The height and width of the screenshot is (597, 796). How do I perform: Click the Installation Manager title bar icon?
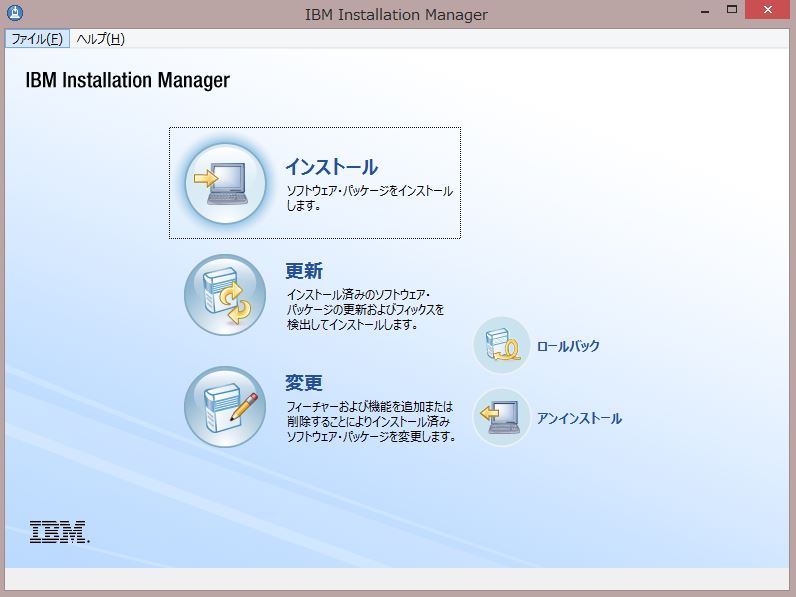point(15,12)
